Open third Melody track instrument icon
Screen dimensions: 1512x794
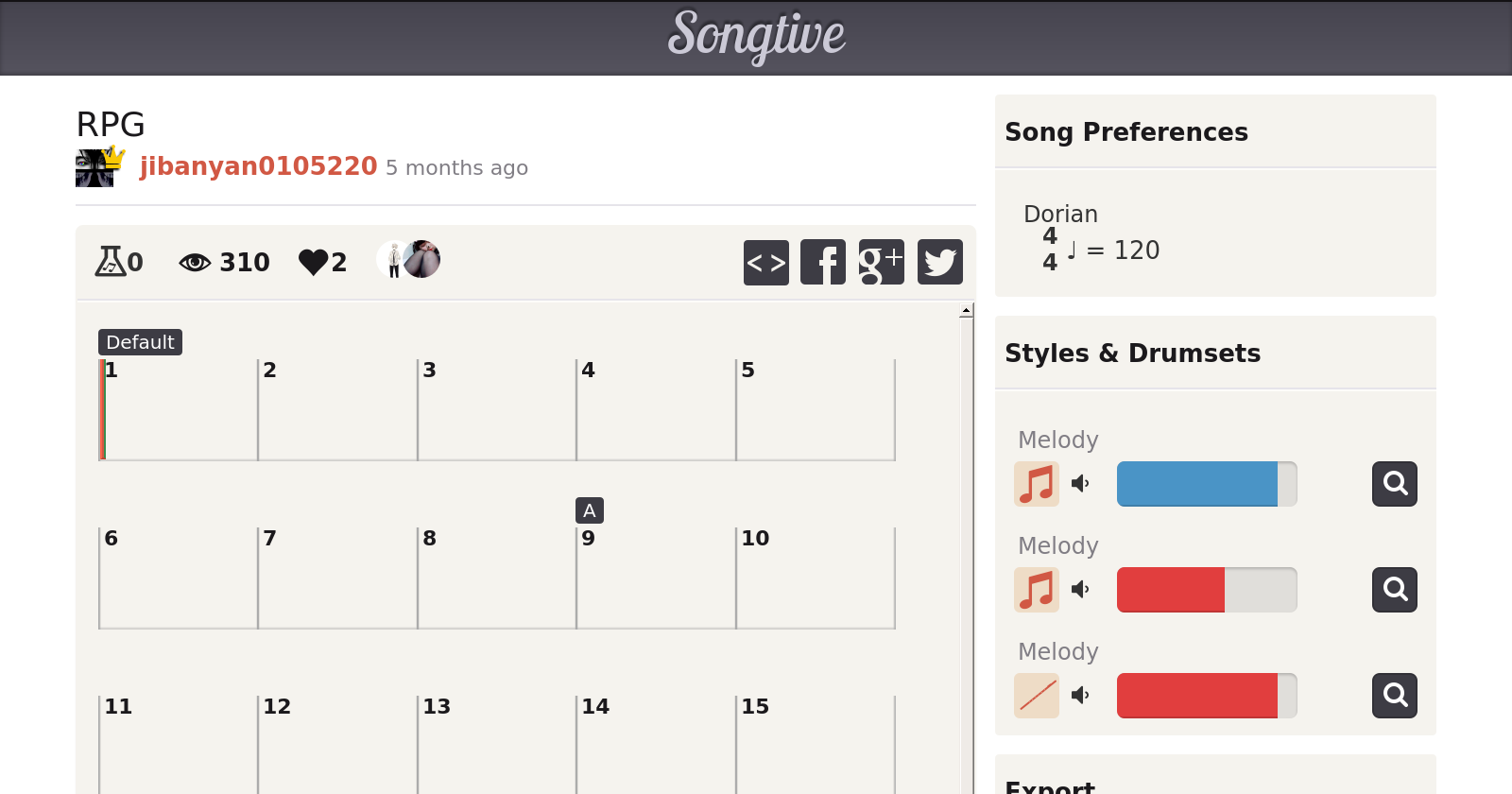(1037, 696)
